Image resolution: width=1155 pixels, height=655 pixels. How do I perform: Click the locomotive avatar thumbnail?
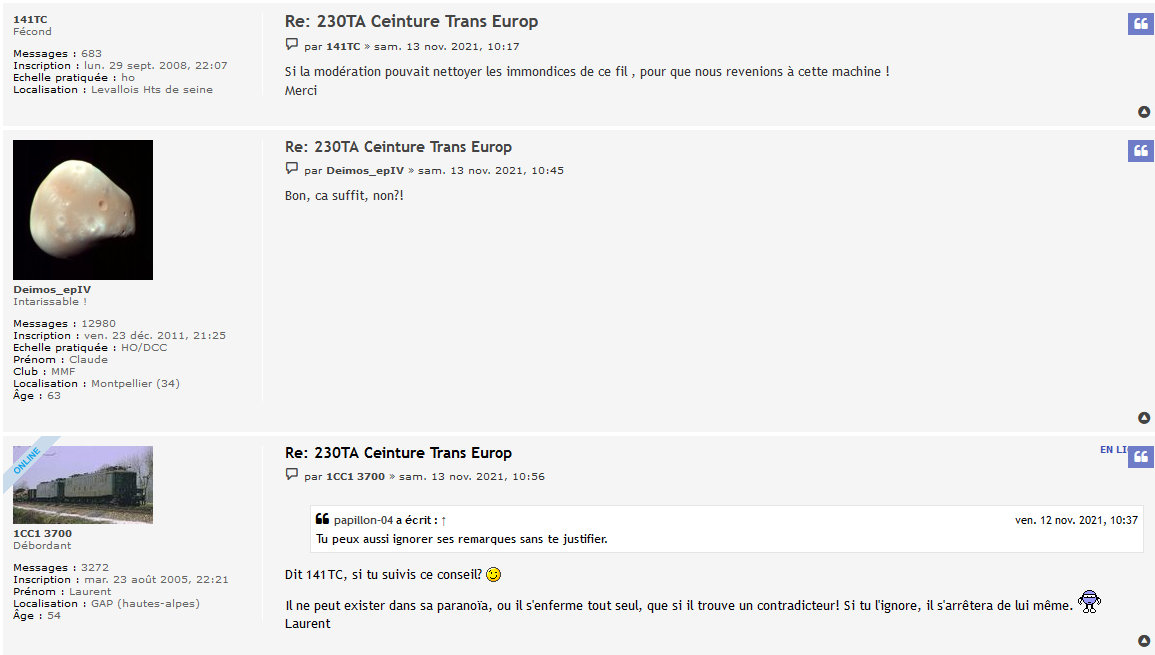[x=83, y=485]
